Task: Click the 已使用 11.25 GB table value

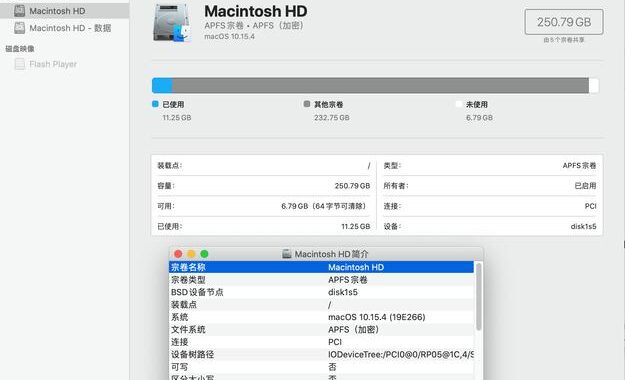Action: (x=356, y=226)
